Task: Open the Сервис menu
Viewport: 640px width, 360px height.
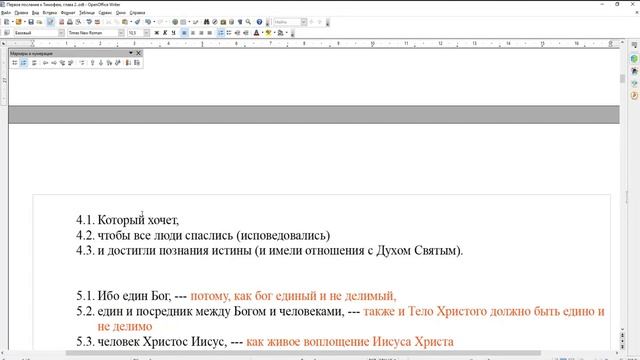Action: (105, 13)
